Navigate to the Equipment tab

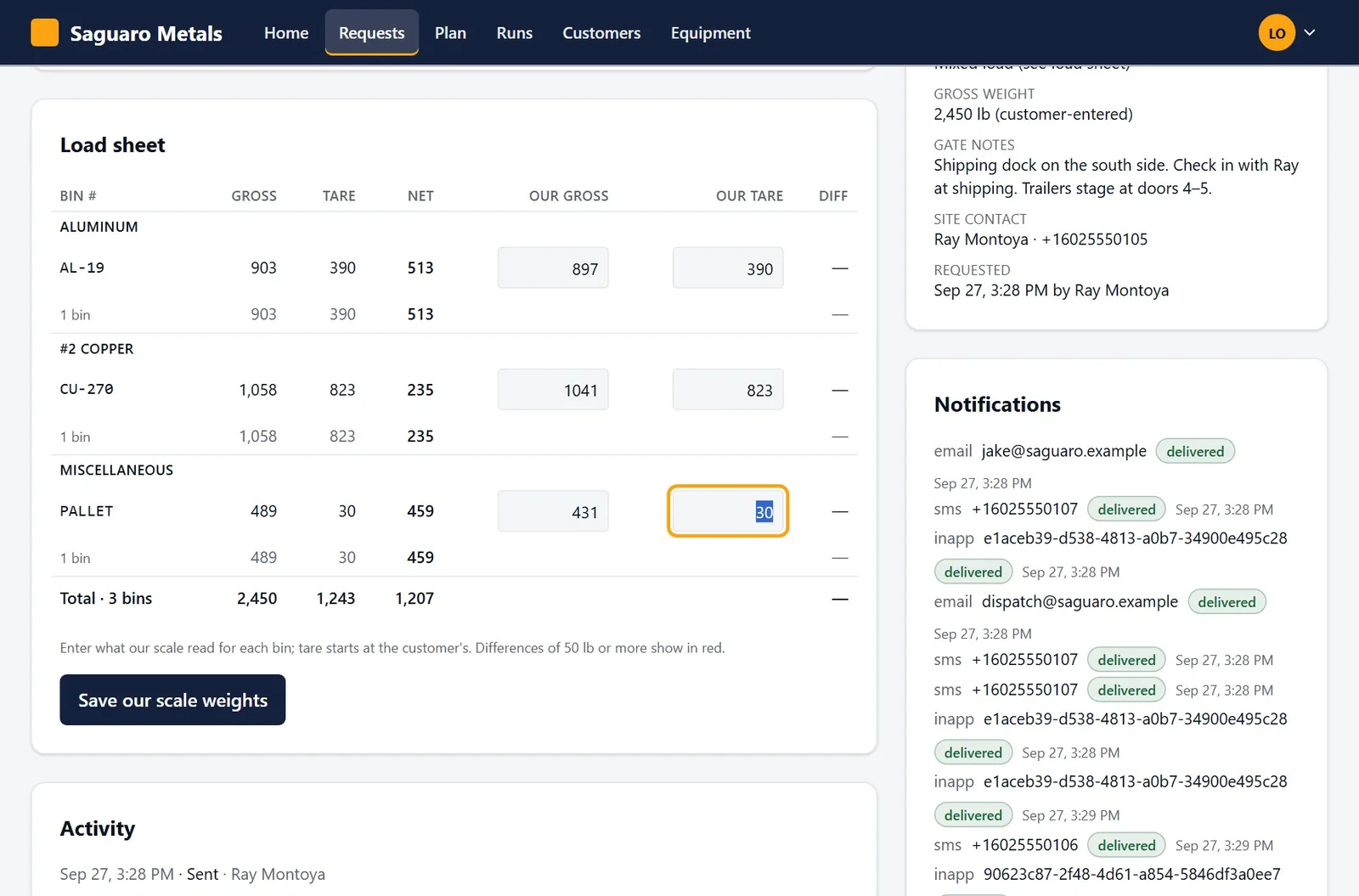point(711,33)
